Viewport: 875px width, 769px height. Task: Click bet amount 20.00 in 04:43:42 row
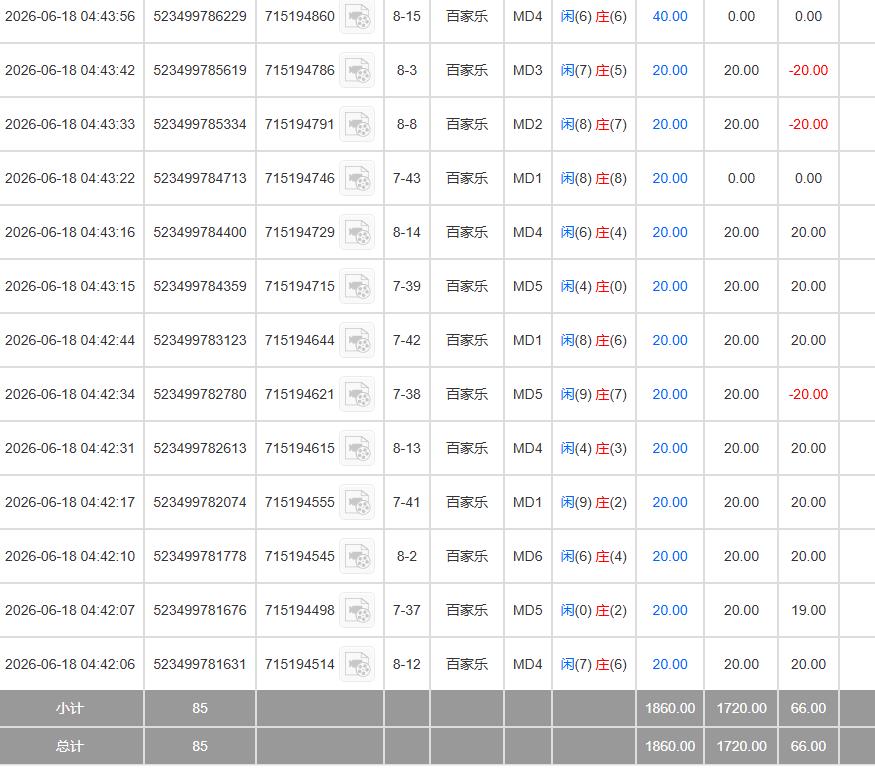click(670, 70)
